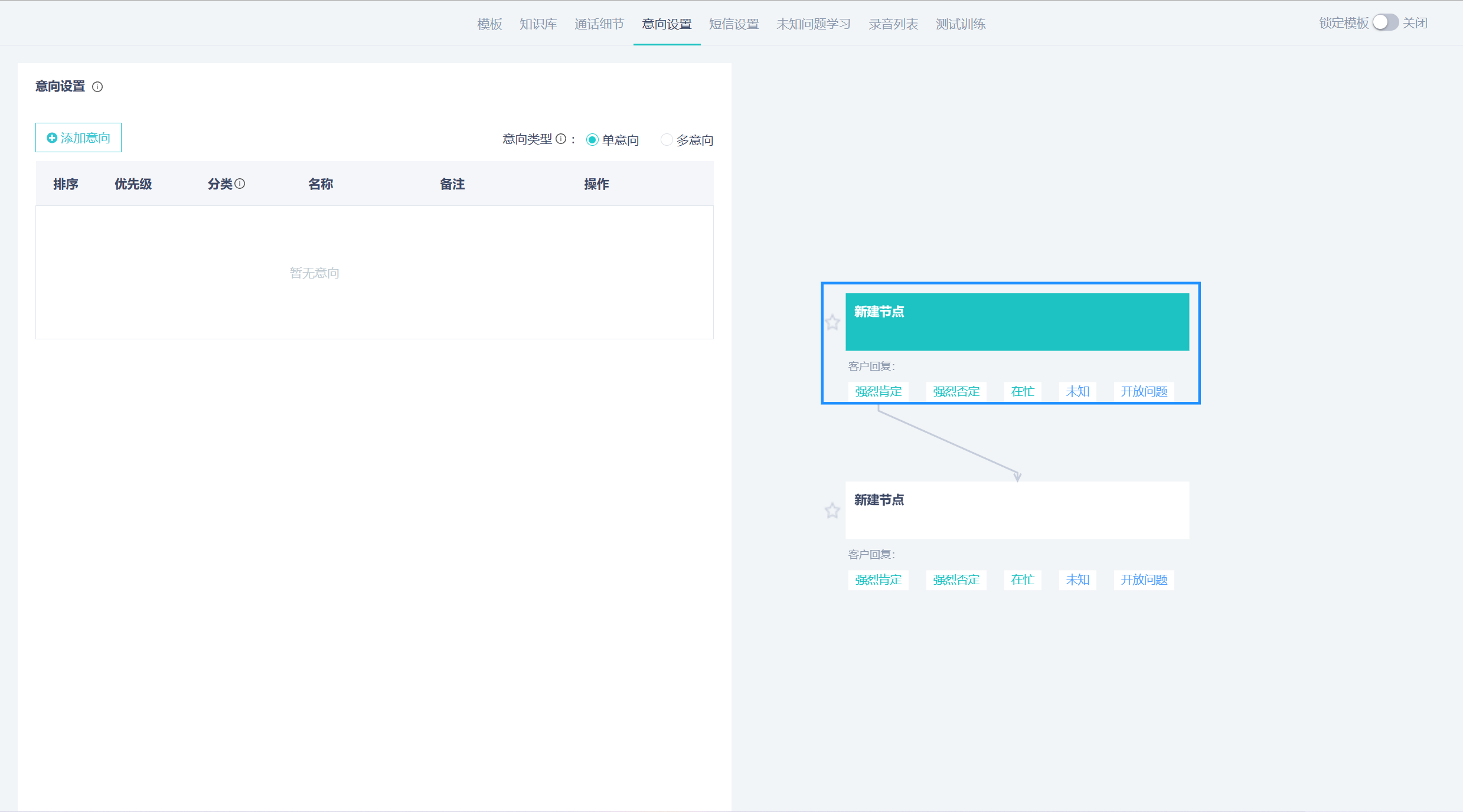Click 强烈否定 tag in the lower node
1463x812 pixels.
(956, 579)
